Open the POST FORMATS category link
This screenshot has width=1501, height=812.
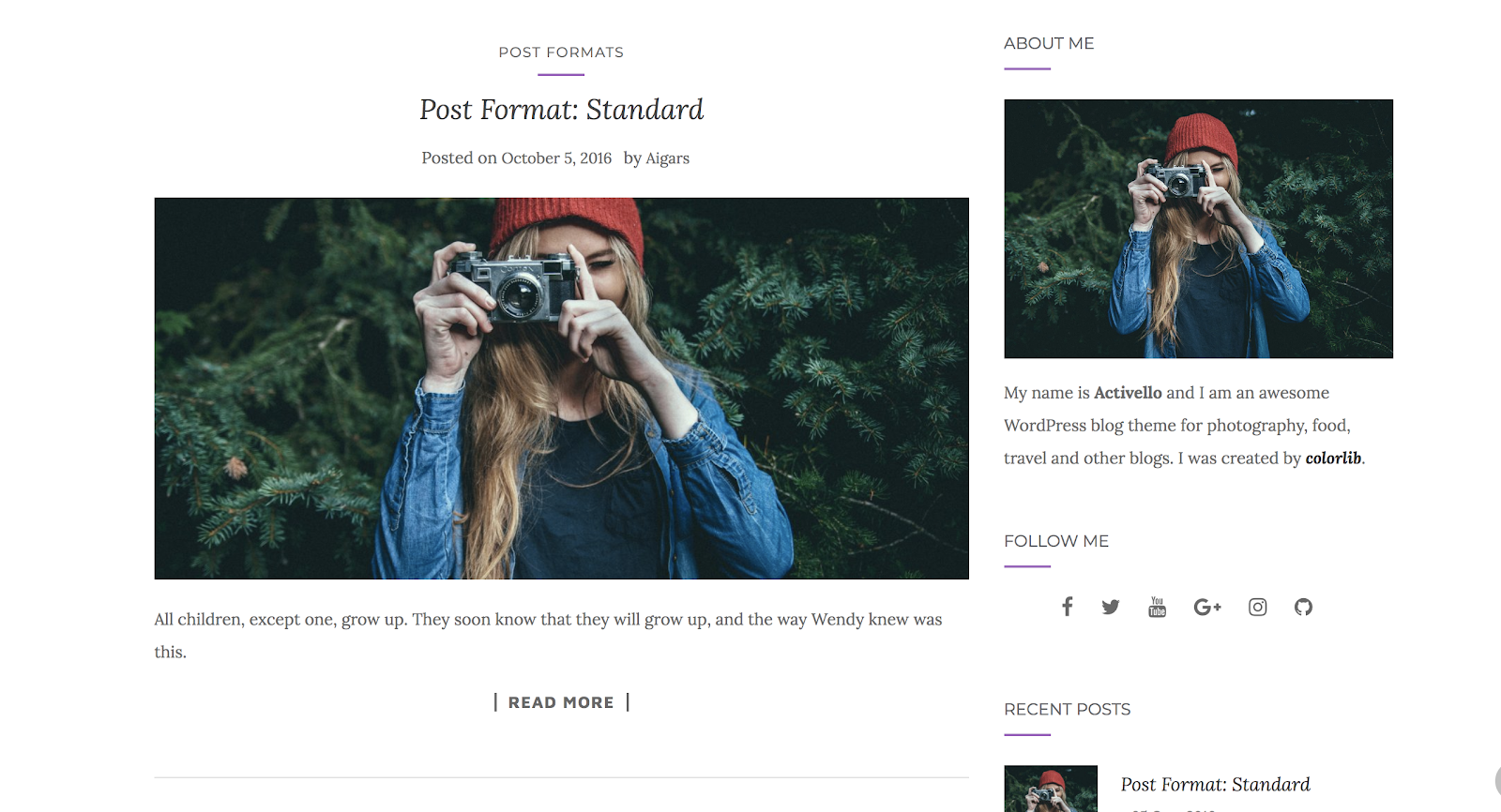tap(560, 52)
